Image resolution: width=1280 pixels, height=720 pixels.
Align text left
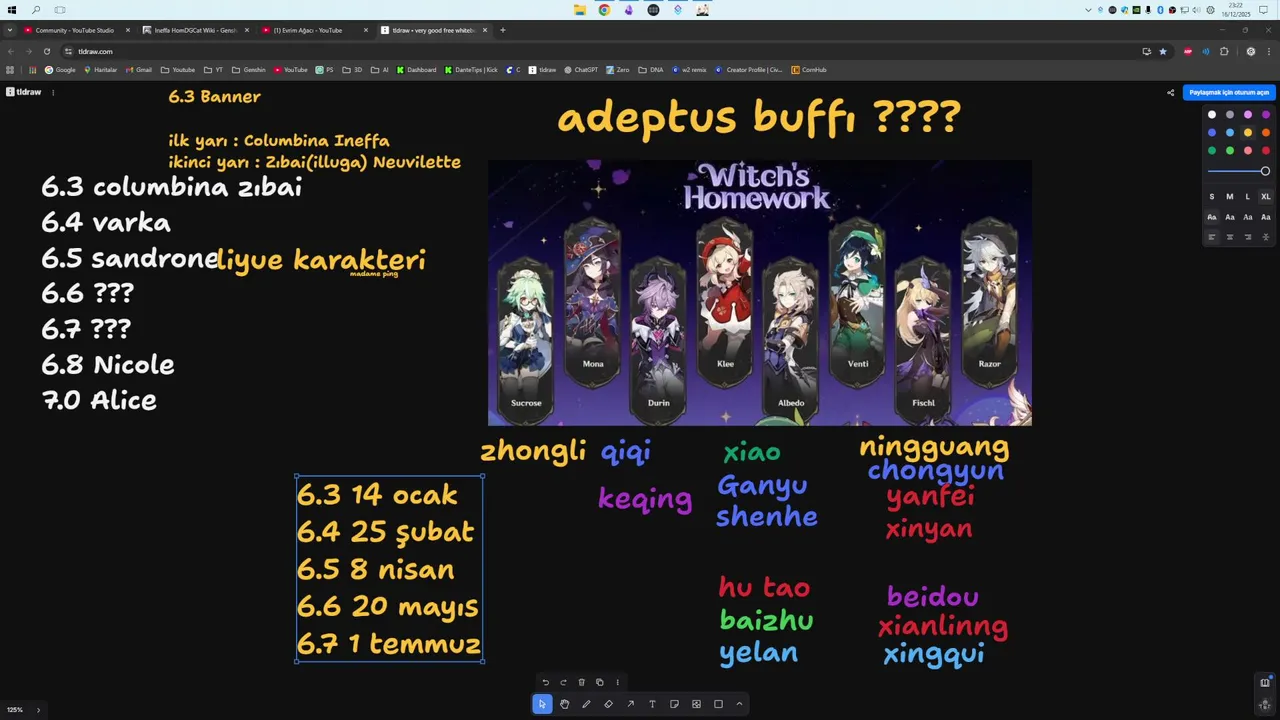coord(1212,237)
